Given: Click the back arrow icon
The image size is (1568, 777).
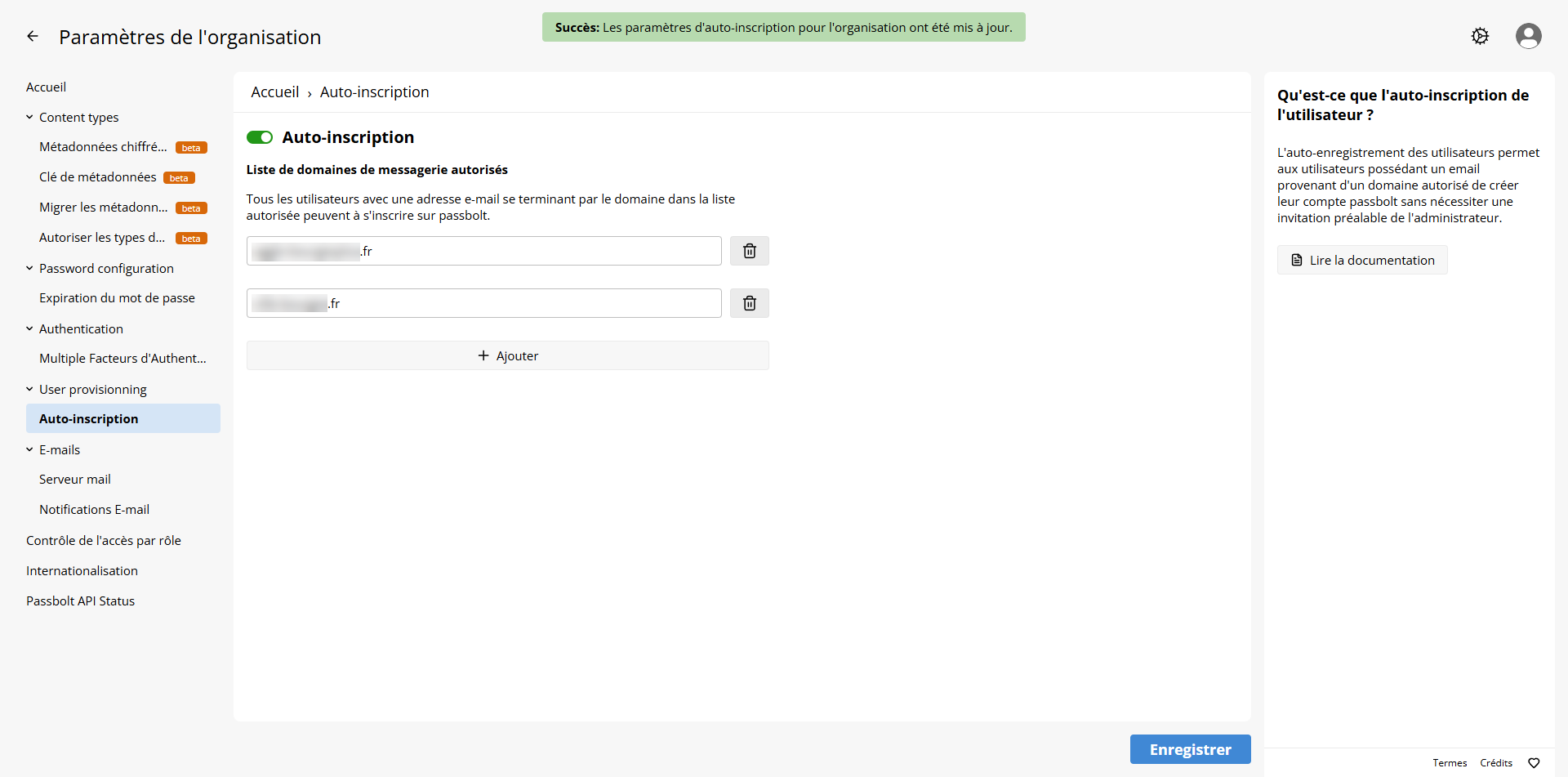Looking at the screenshot, I should 33,36.
